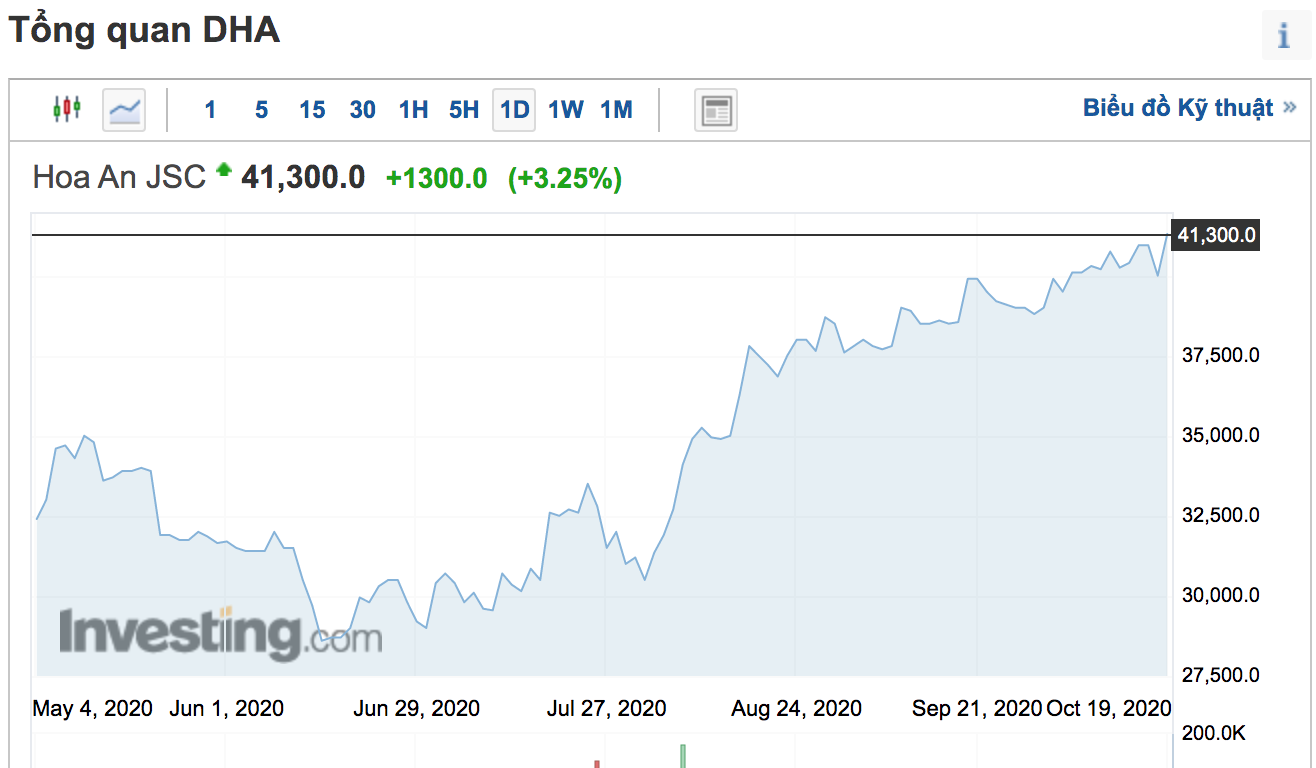Select the 30 minute interval
This screenshot has width=1316, height=768.
click(363, 110)
